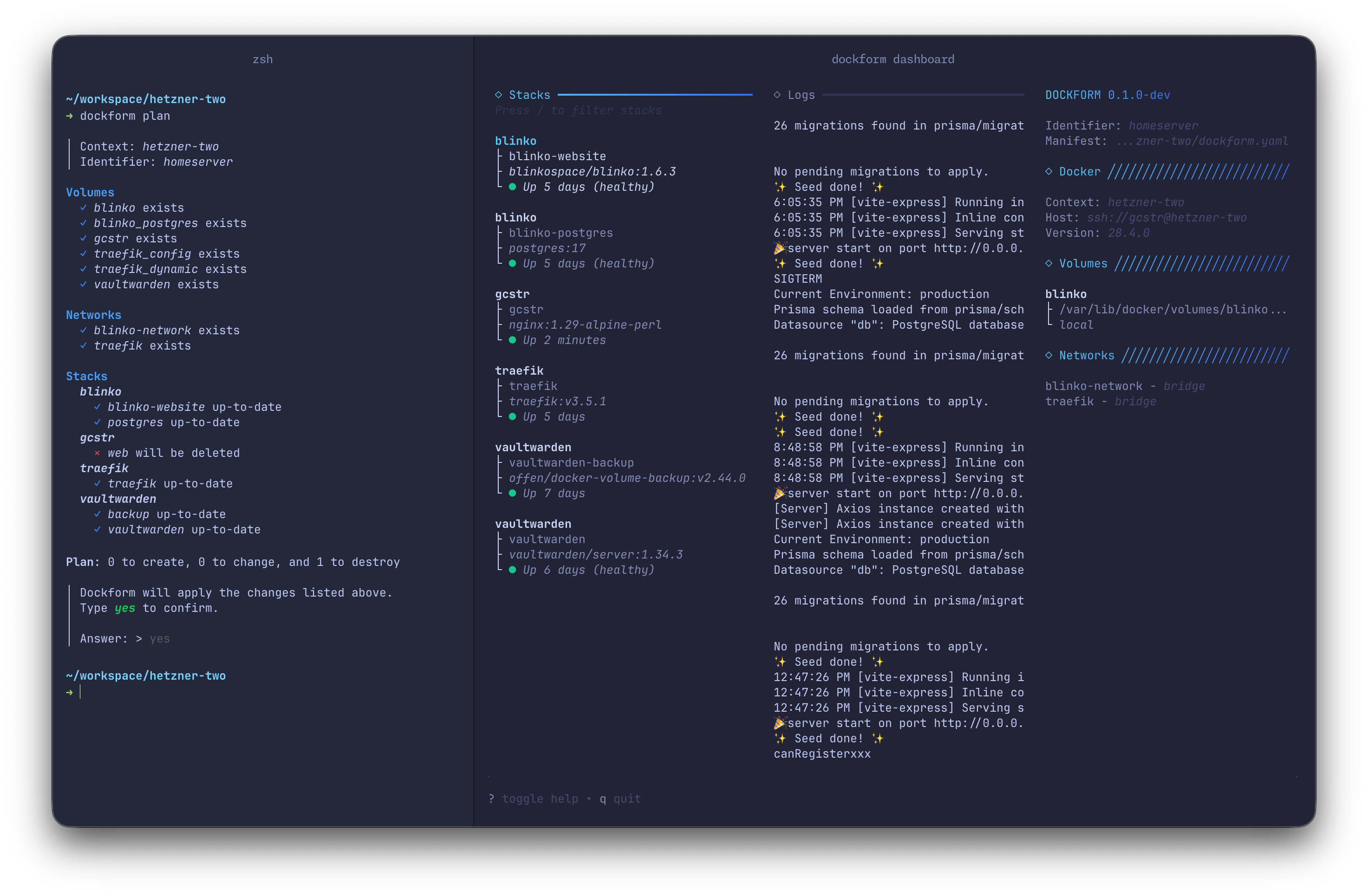This screenshot has height=896, width=1368.
Task: Click the diamond icon beside Stacks header
Action: (x=498, y=95)
